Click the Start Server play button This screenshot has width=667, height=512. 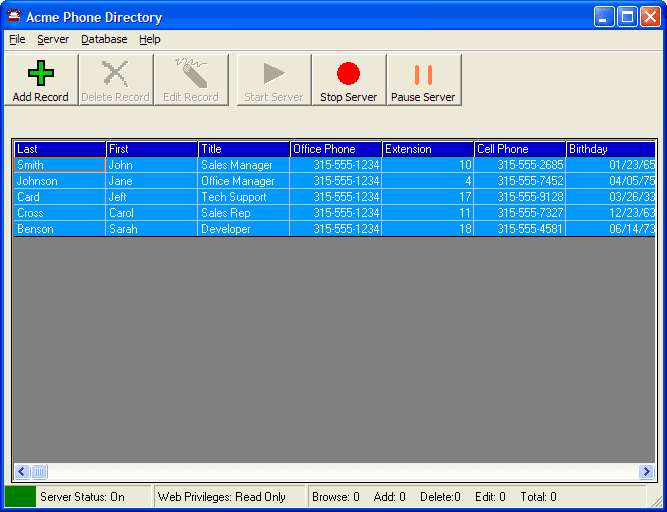tap(274, 80)
